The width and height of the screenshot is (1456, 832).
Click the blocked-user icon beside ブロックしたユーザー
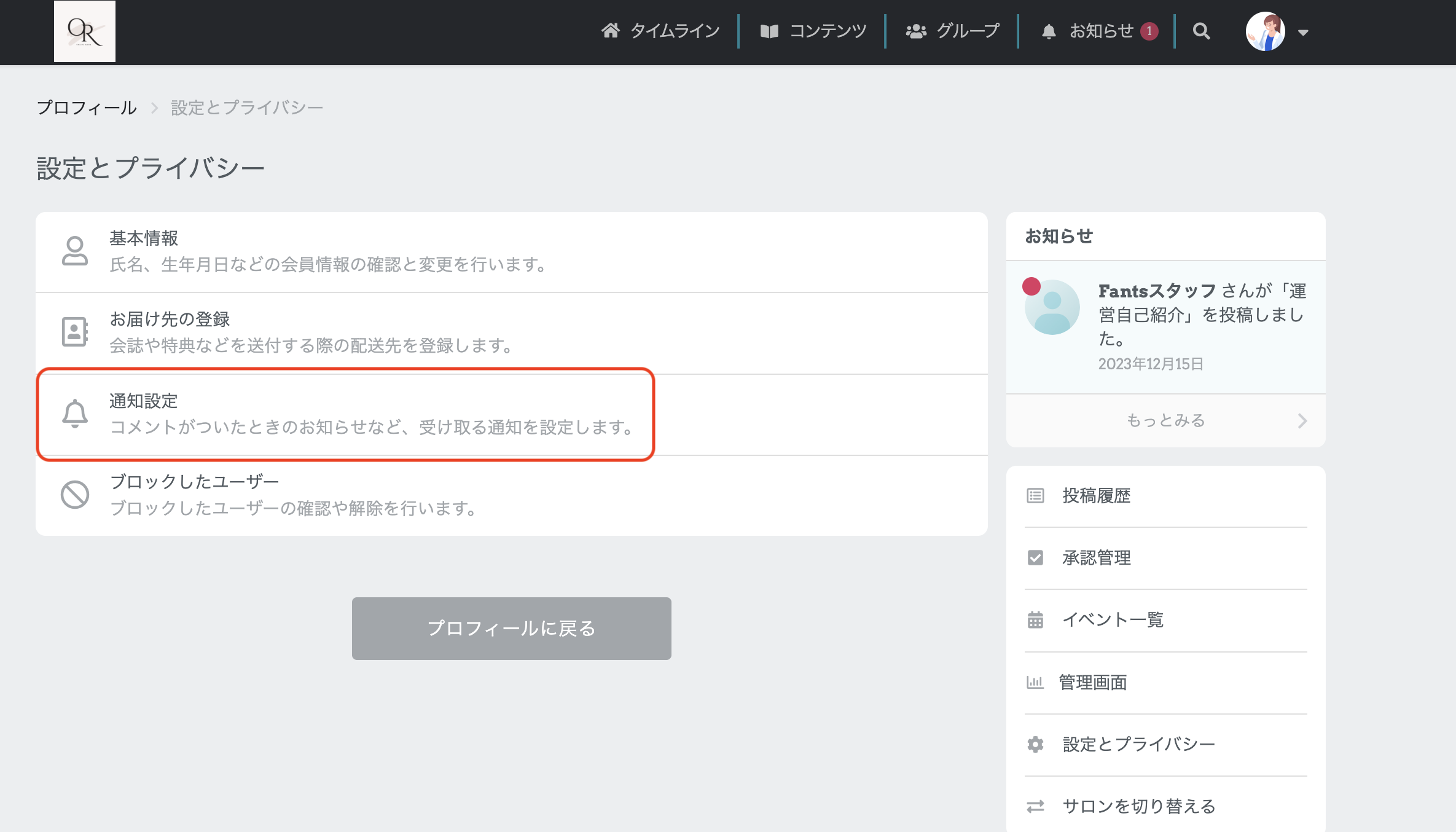[x=75, y=495]
